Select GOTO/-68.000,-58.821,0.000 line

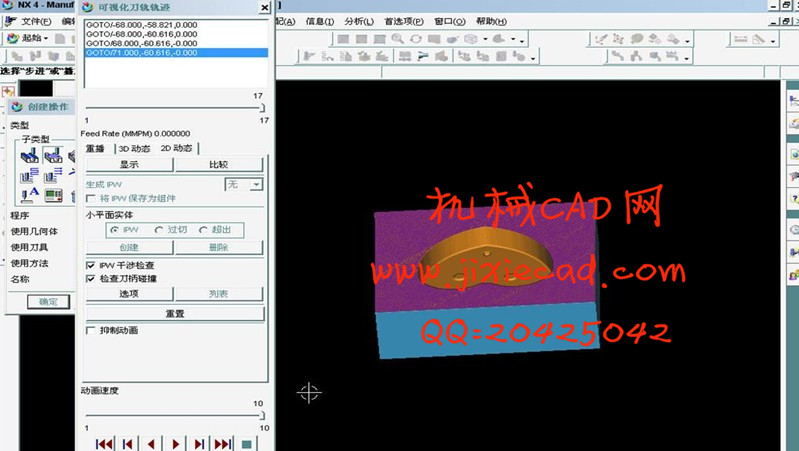pyautogui.click(x=176, y=24)
